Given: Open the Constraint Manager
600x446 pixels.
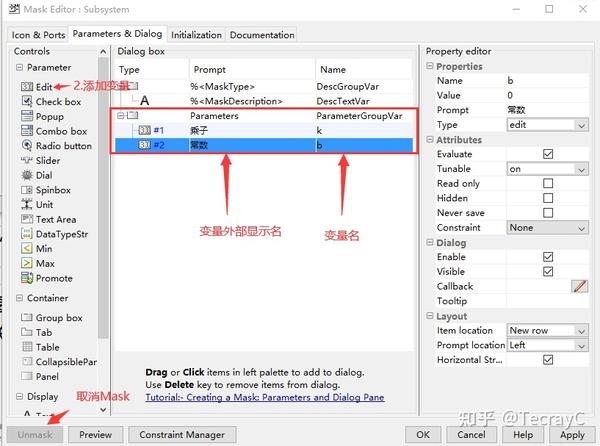Looking at the screenshot, I should (x=182, y=435).
